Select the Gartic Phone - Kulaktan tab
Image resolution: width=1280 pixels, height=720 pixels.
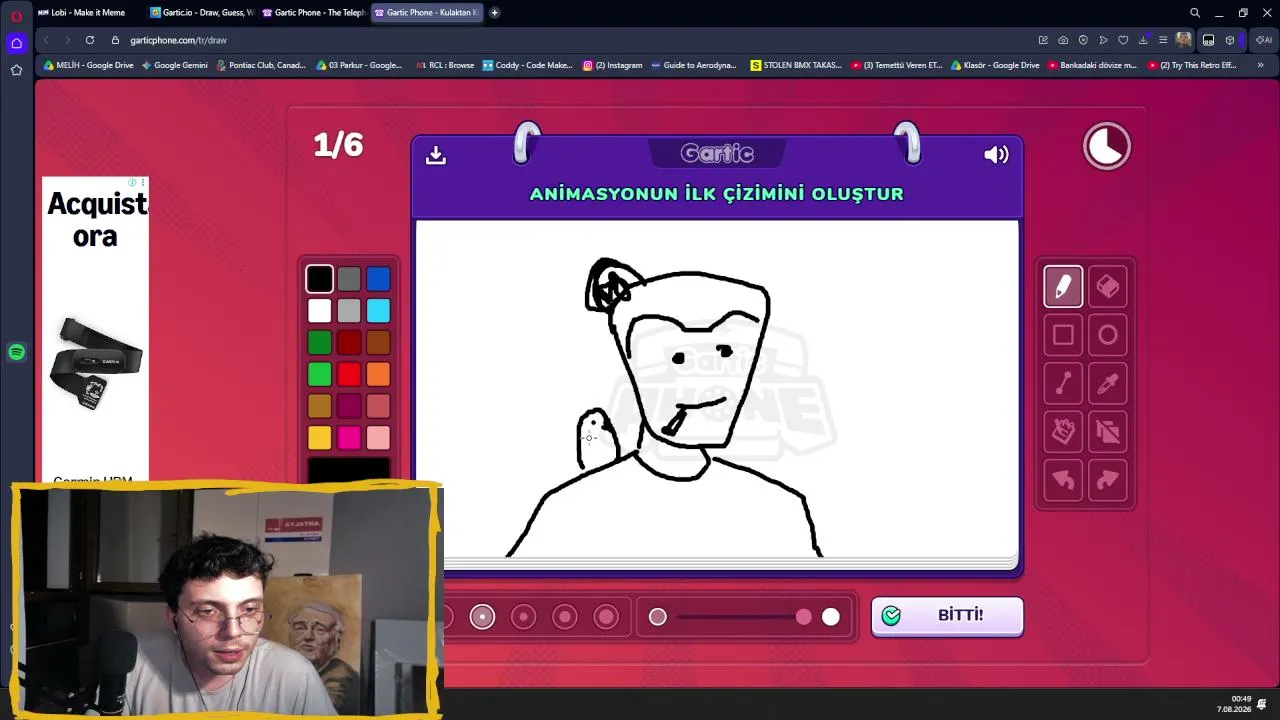coord(426,13)
